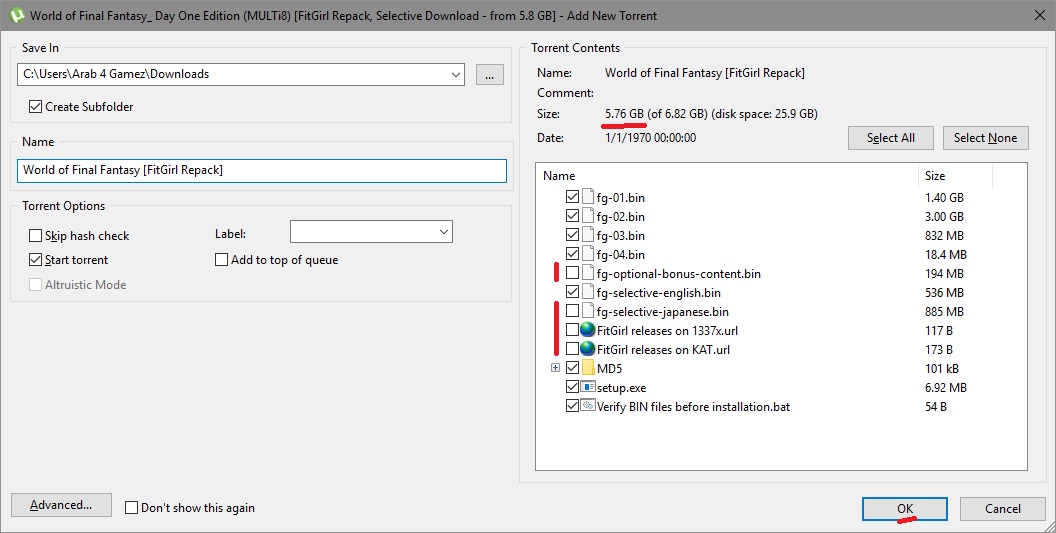Select the fg-selective-japanese.bin row name
This screenshot has height=533, width=1056.
[x=662, y=311]
